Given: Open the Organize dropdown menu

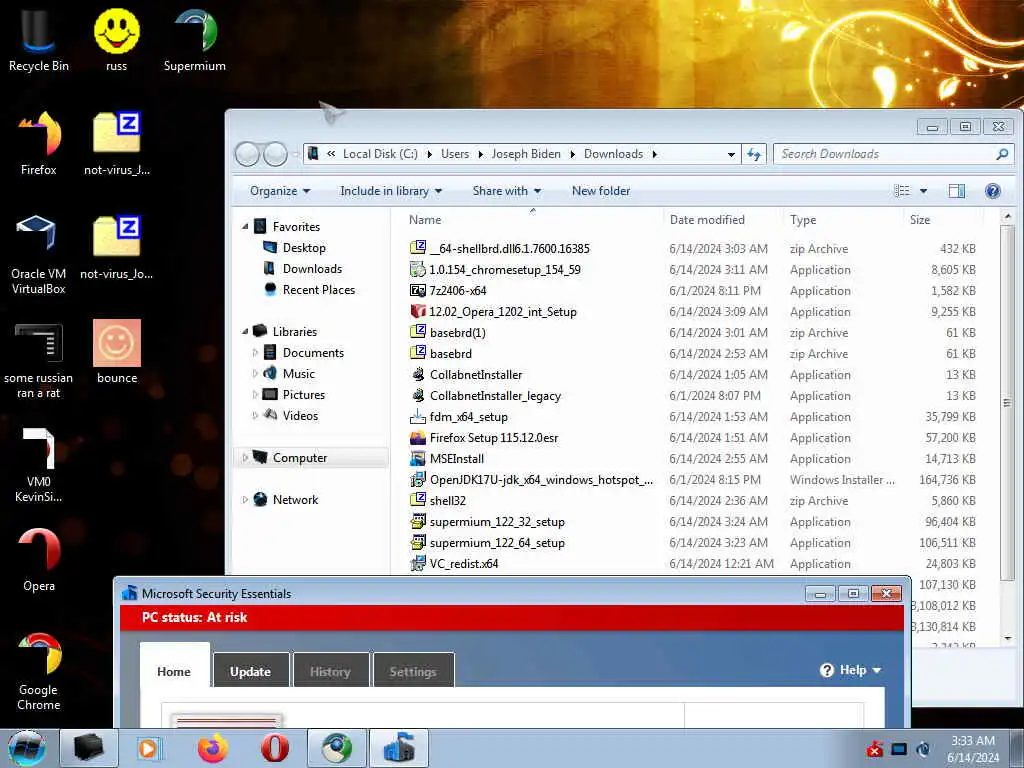Looking at the screenshot, I should pos(280,191).
